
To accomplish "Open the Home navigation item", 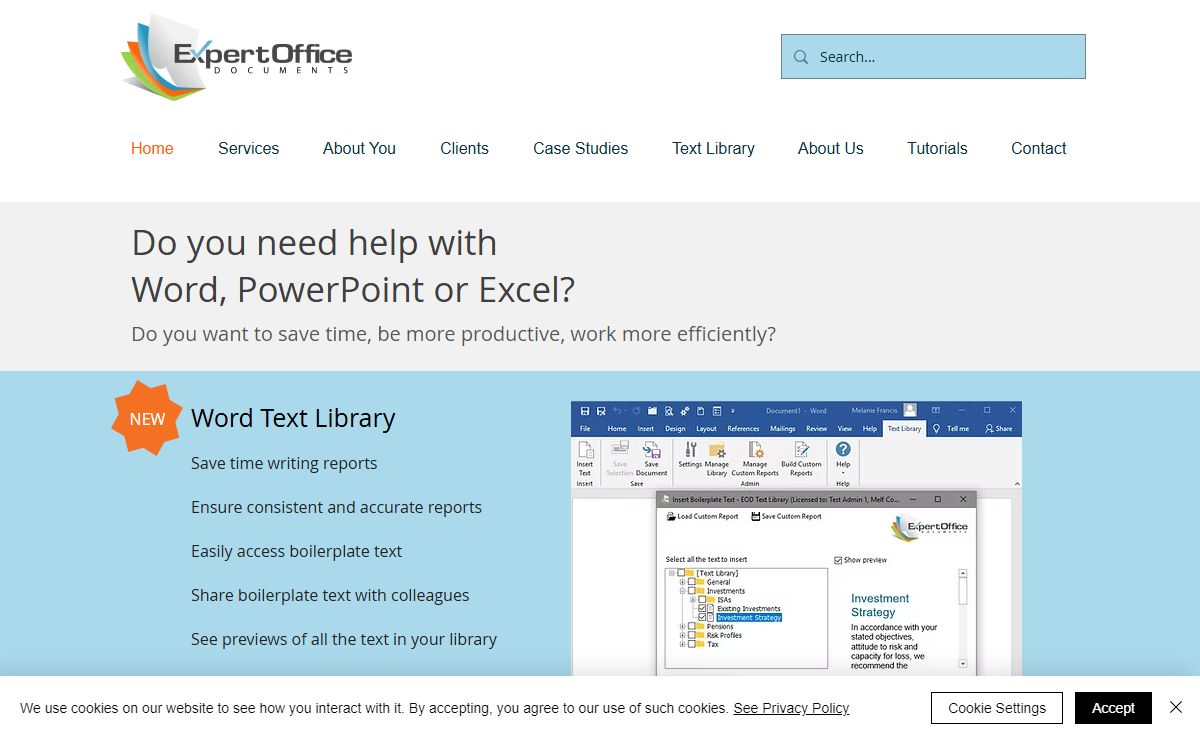I will [x=152, y=148].
